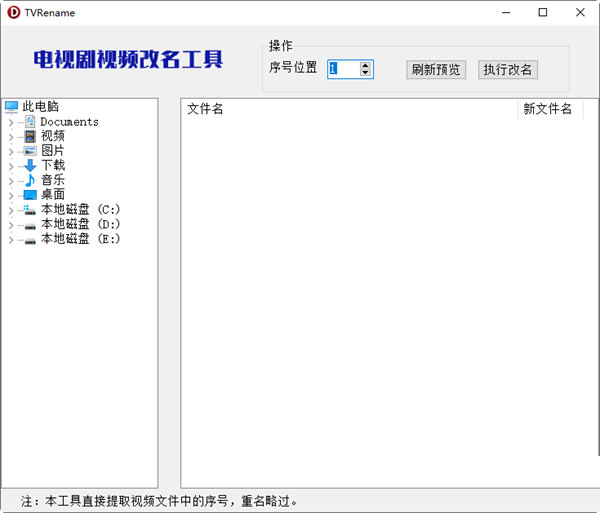Select the Documents folder icon

30,121
